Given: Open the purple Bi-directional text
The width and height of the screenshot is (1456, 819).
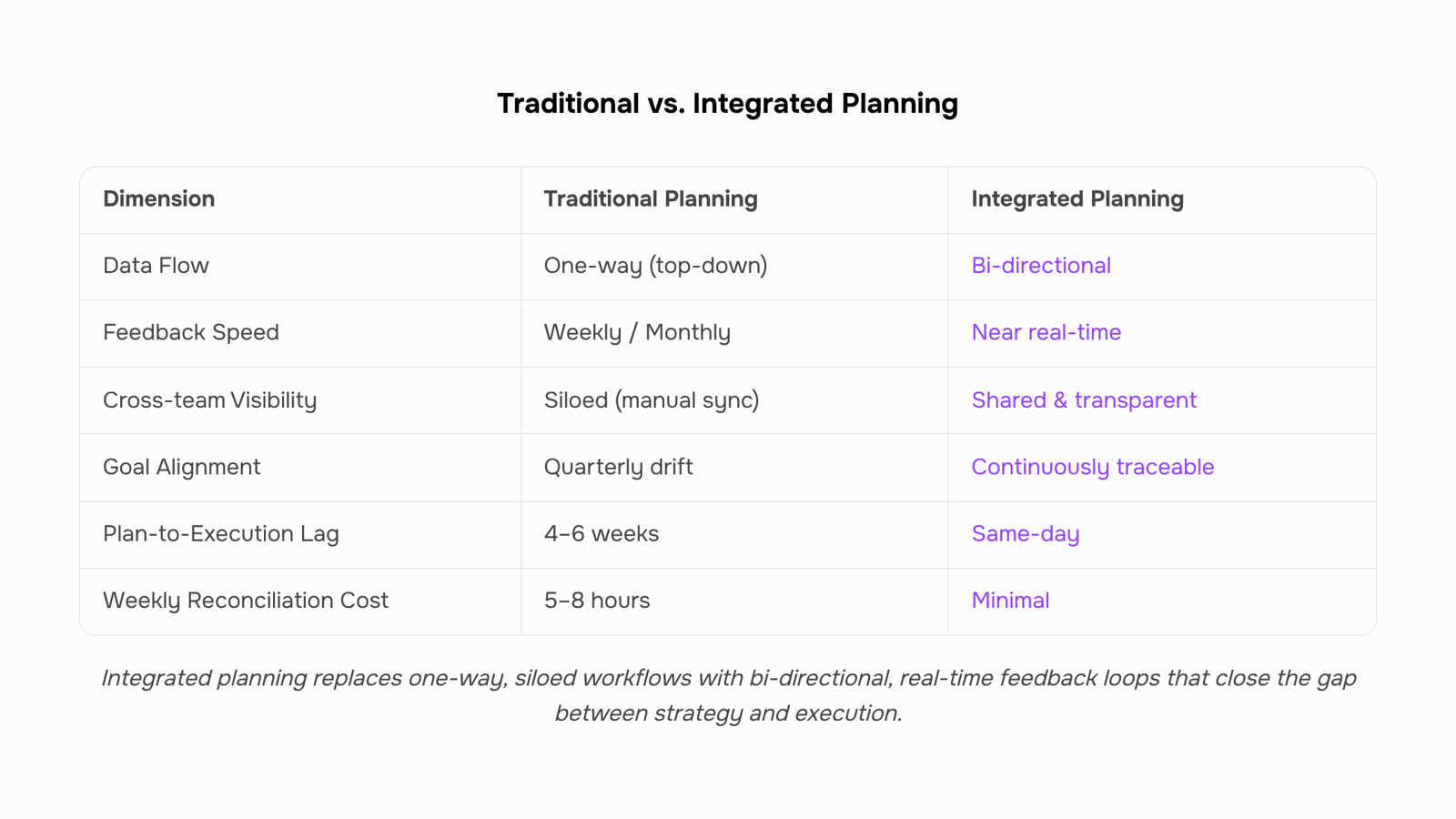Looking at the screenshot, I should [x=1041, y=266].
